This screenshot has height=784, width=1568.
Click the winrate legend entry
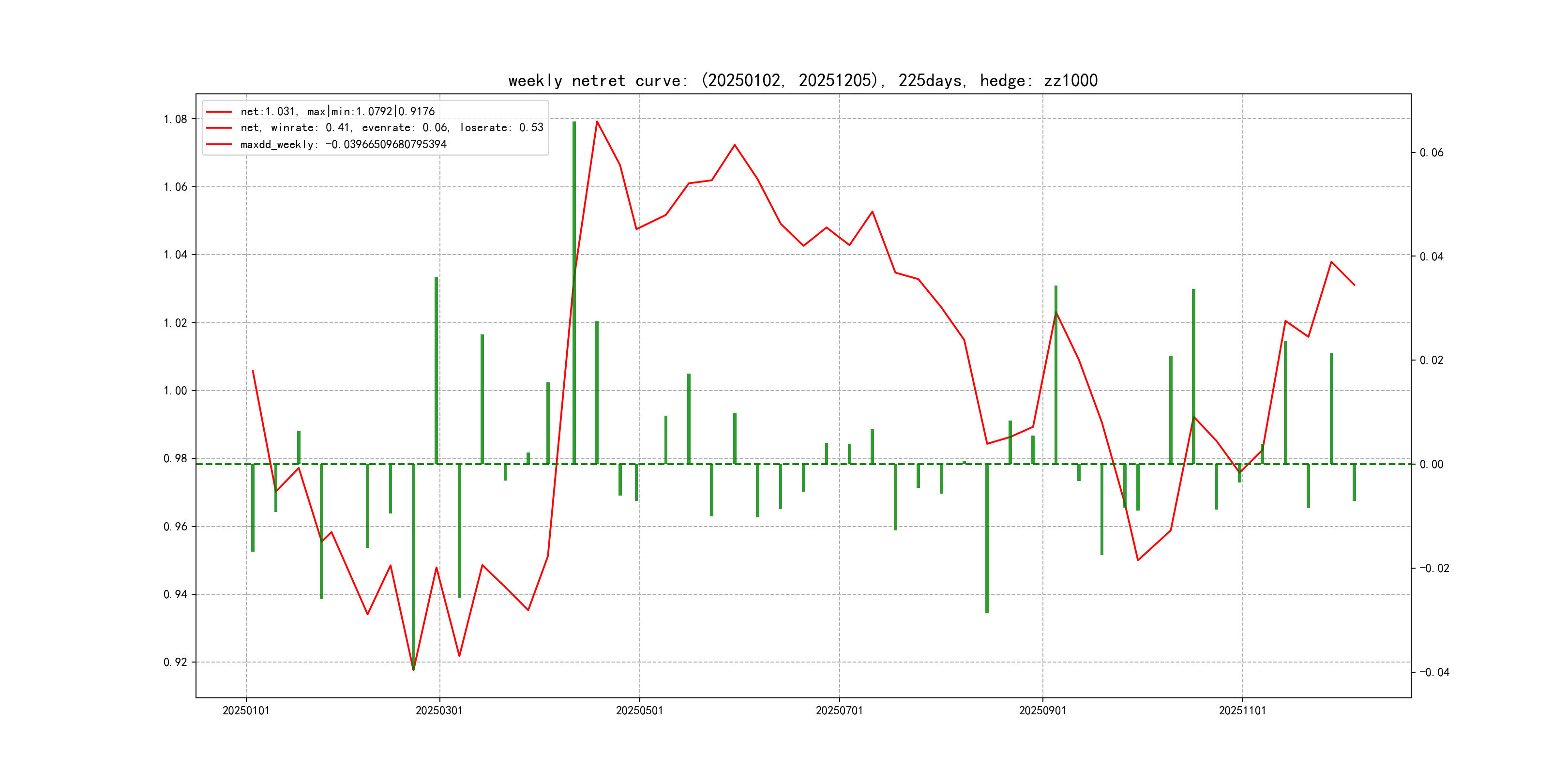(x=392, y=128)
